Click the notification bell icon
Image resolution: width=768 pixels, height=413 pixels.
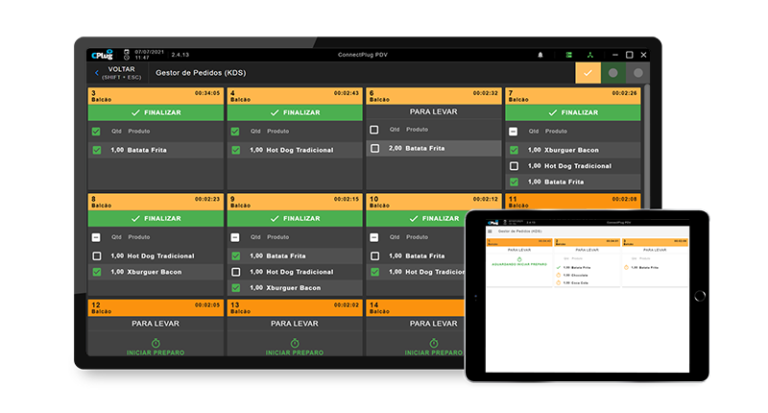coord(541,55)
